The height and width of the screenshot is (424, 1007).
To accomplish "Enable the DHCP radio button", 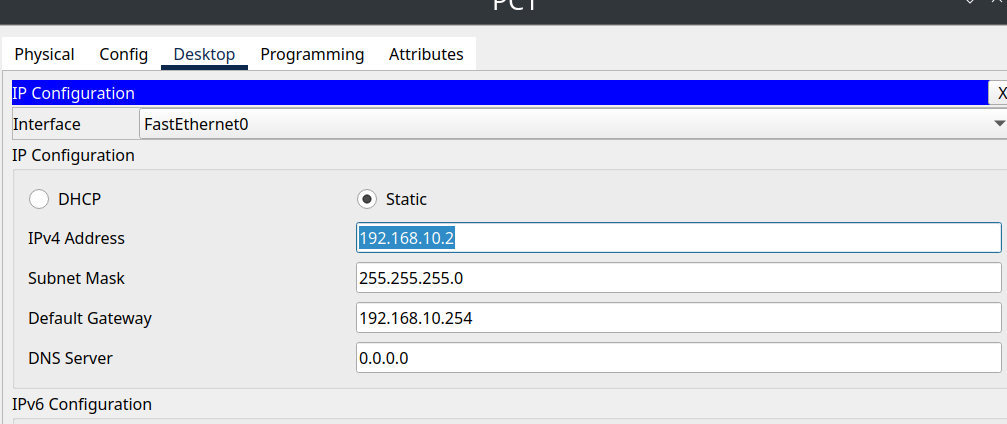I will pyautogui.click(x=39, y=199).
